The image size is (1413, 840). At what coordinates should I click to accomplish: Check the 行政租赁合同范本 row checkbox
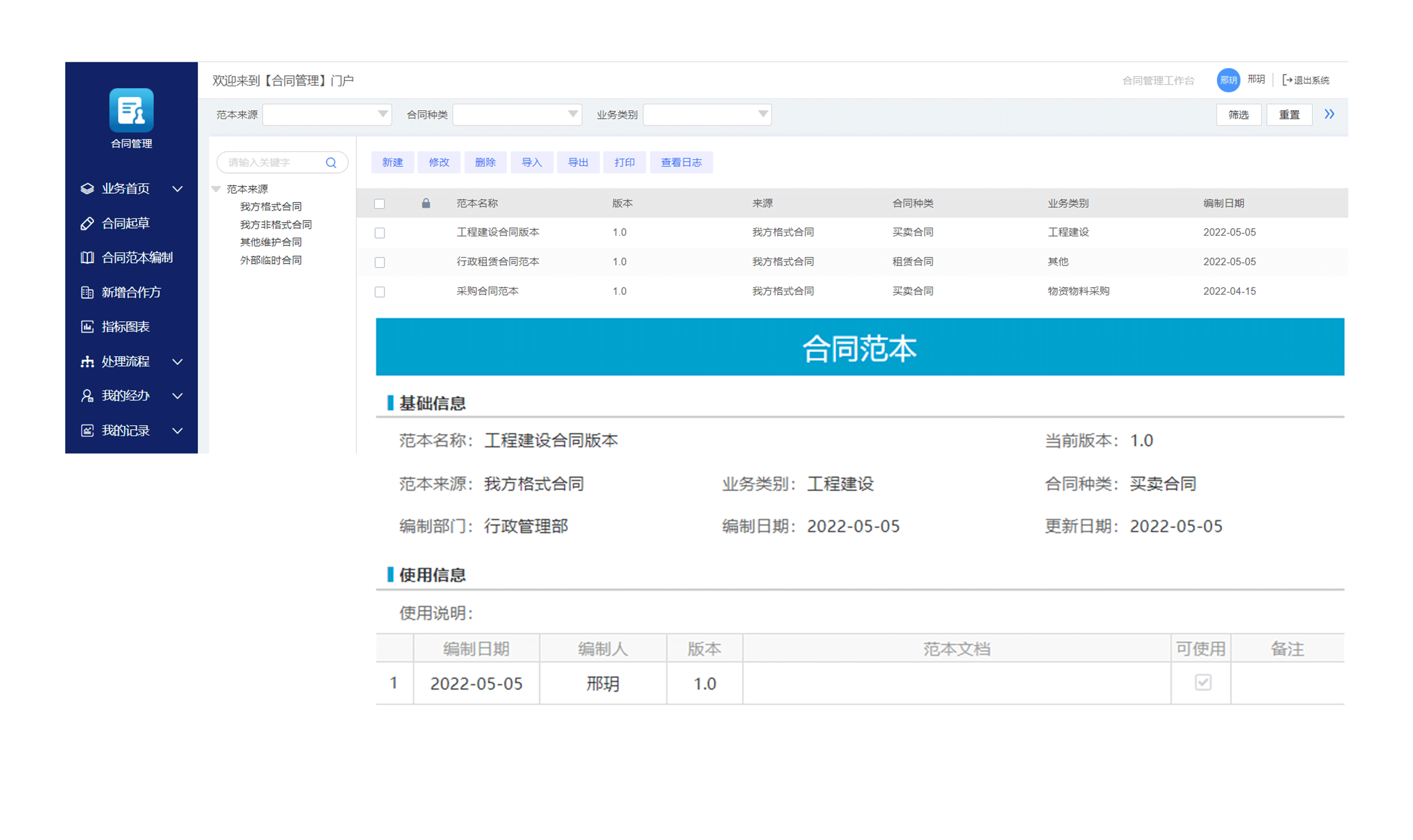[x=380, y=263]
